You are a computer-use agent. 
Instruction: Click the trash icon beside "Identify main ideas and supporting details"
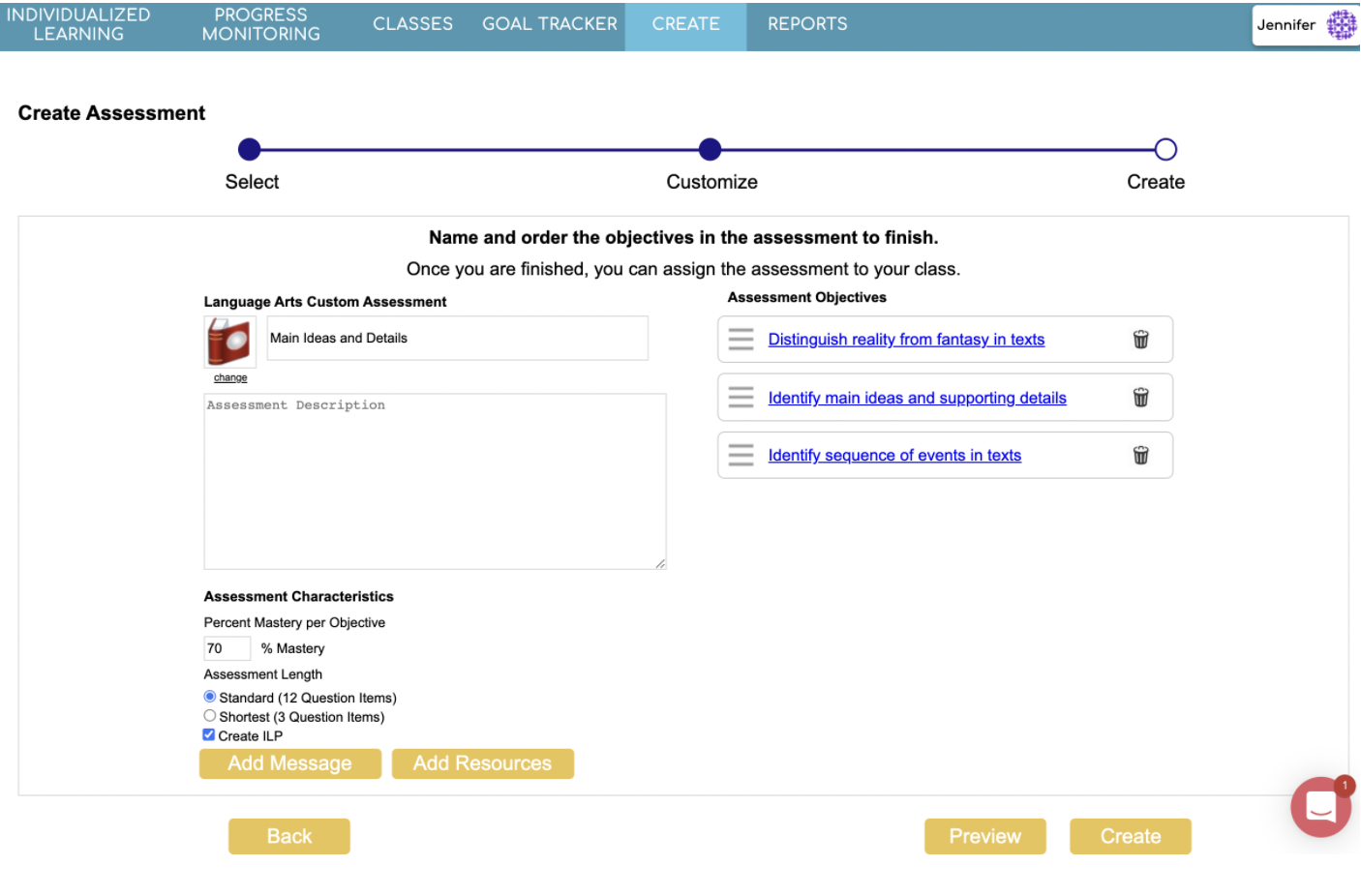pyautogui.click(x=1140, y=397)
